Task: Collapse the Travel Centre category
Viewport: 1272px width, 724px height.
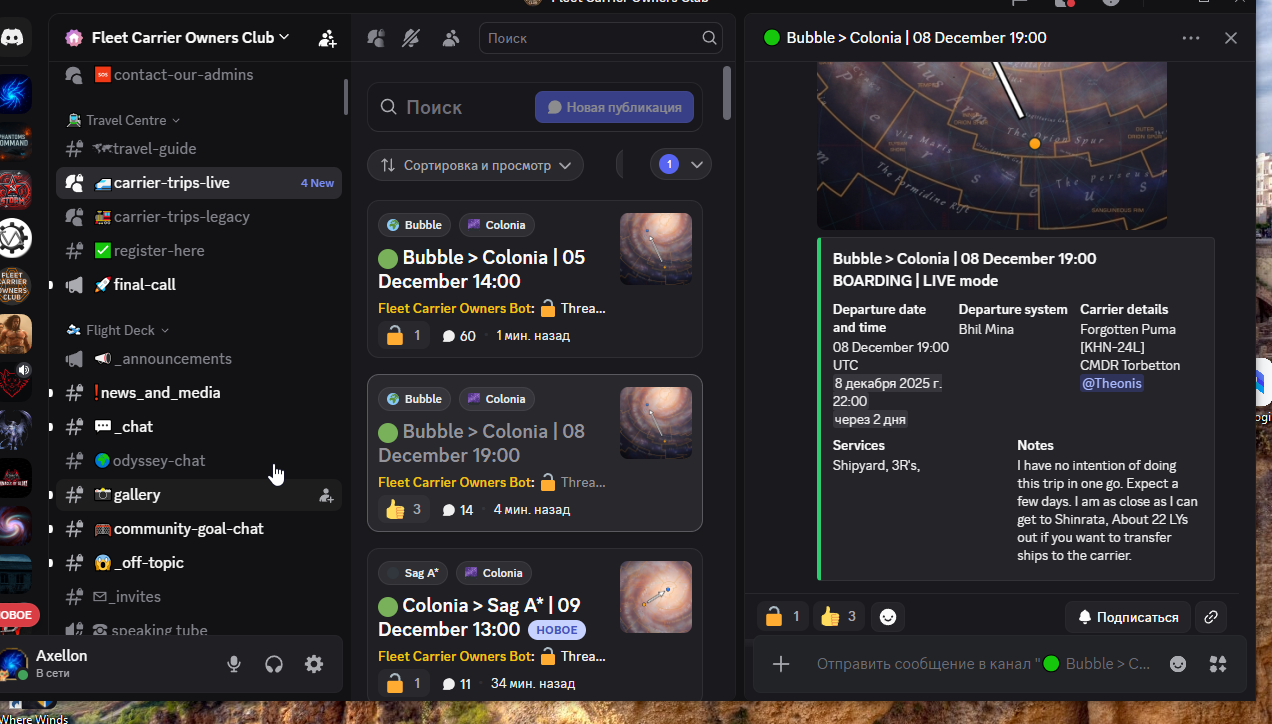Action: [x=124, y=120]
